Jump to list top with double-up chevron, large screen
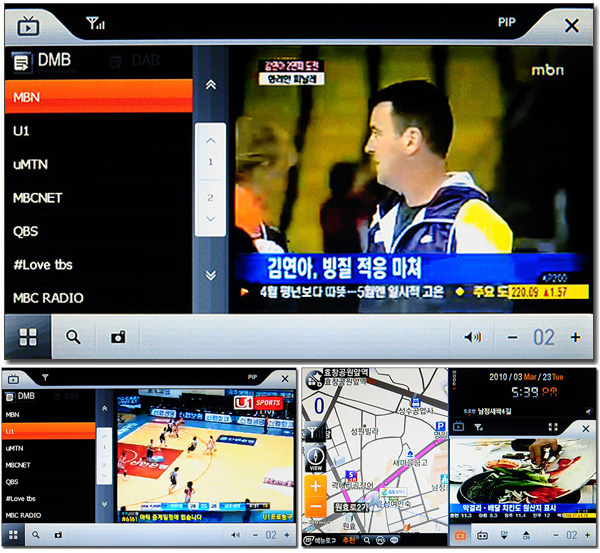The width and height of the screenshot is (600, 553). pyautogui.click(x=210, y=85)
